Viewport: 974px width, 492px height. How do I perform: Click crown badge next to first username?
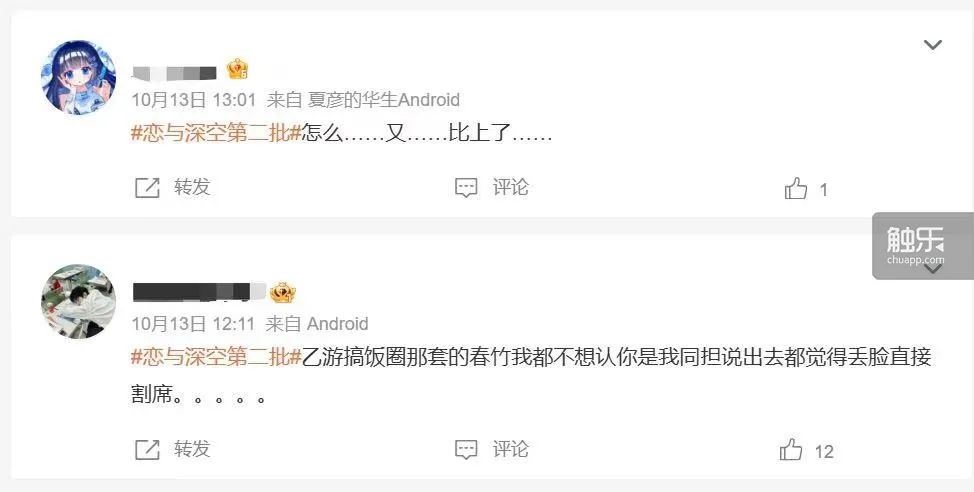[237, 70]
